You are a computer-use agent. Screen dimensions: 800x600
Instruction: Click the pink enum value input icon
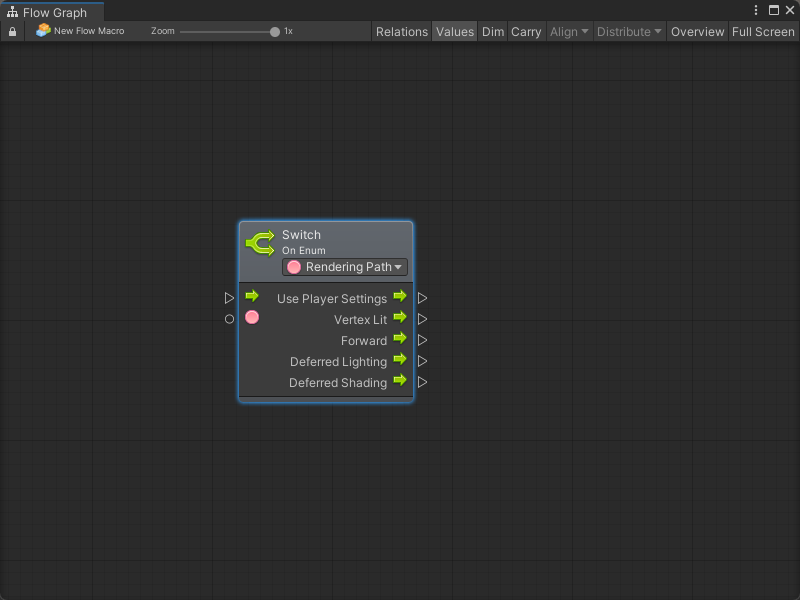(252, 317)
